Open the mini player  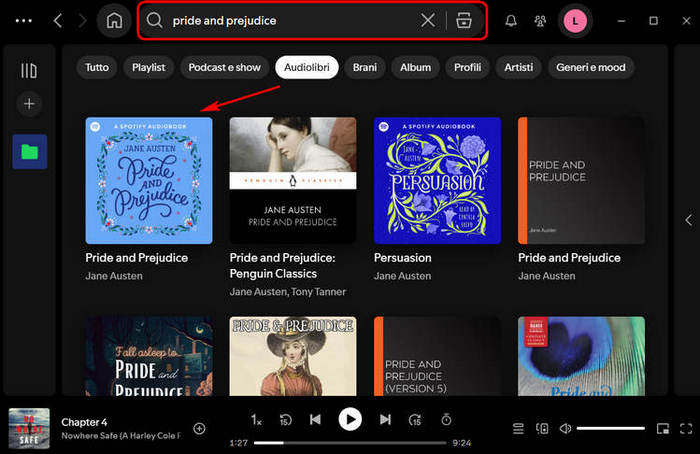click(662, 429)
